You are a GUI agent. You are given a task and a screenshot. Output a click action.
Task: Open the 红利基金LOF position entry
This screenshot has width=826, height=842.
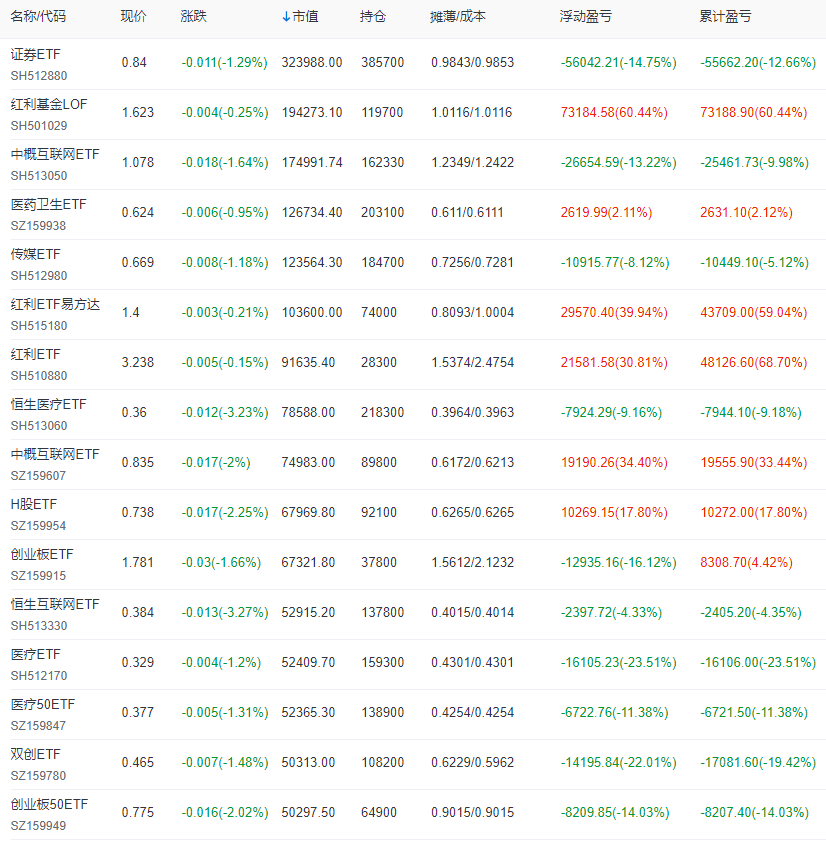click(x=47, y=104)
